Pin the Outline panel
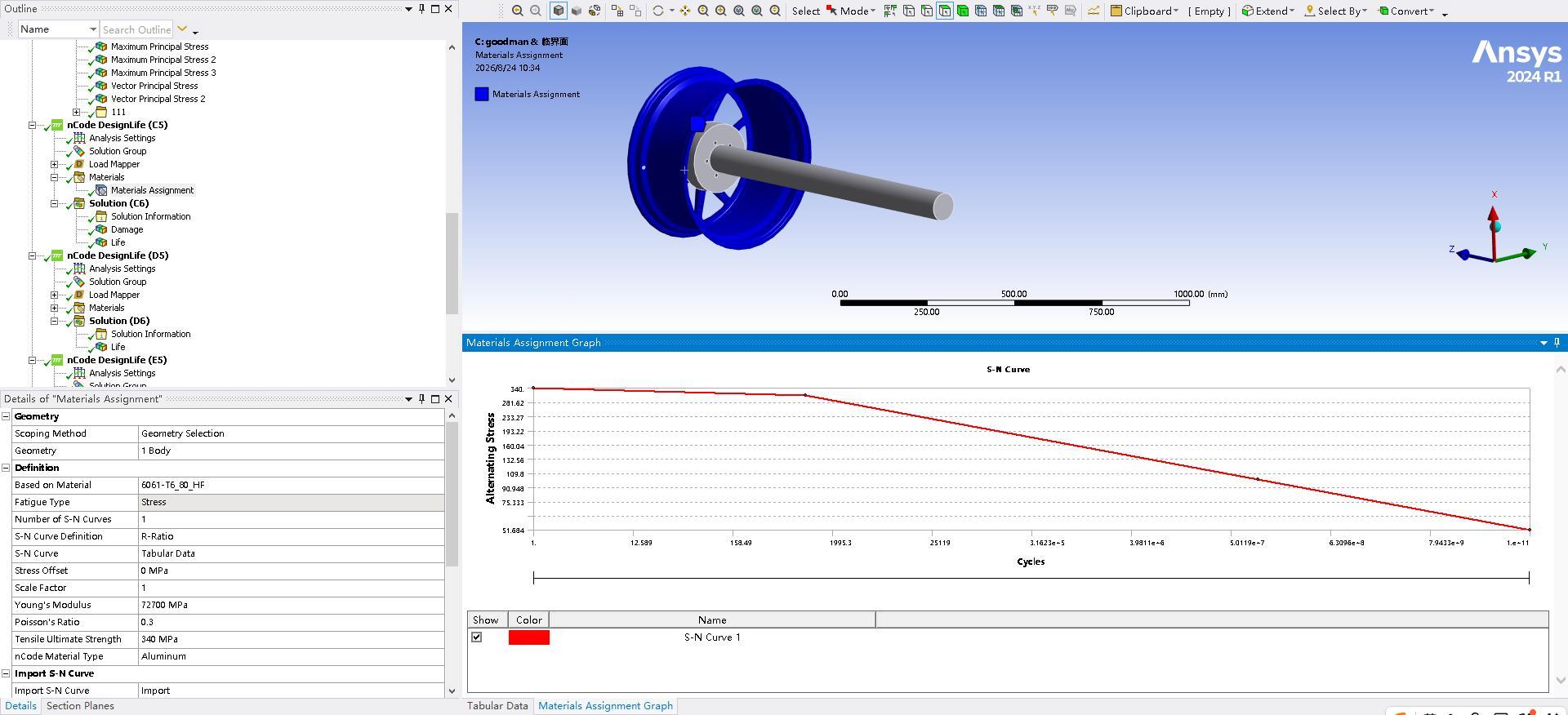Viewport: 1568px width, 715px height. point(421,9)
